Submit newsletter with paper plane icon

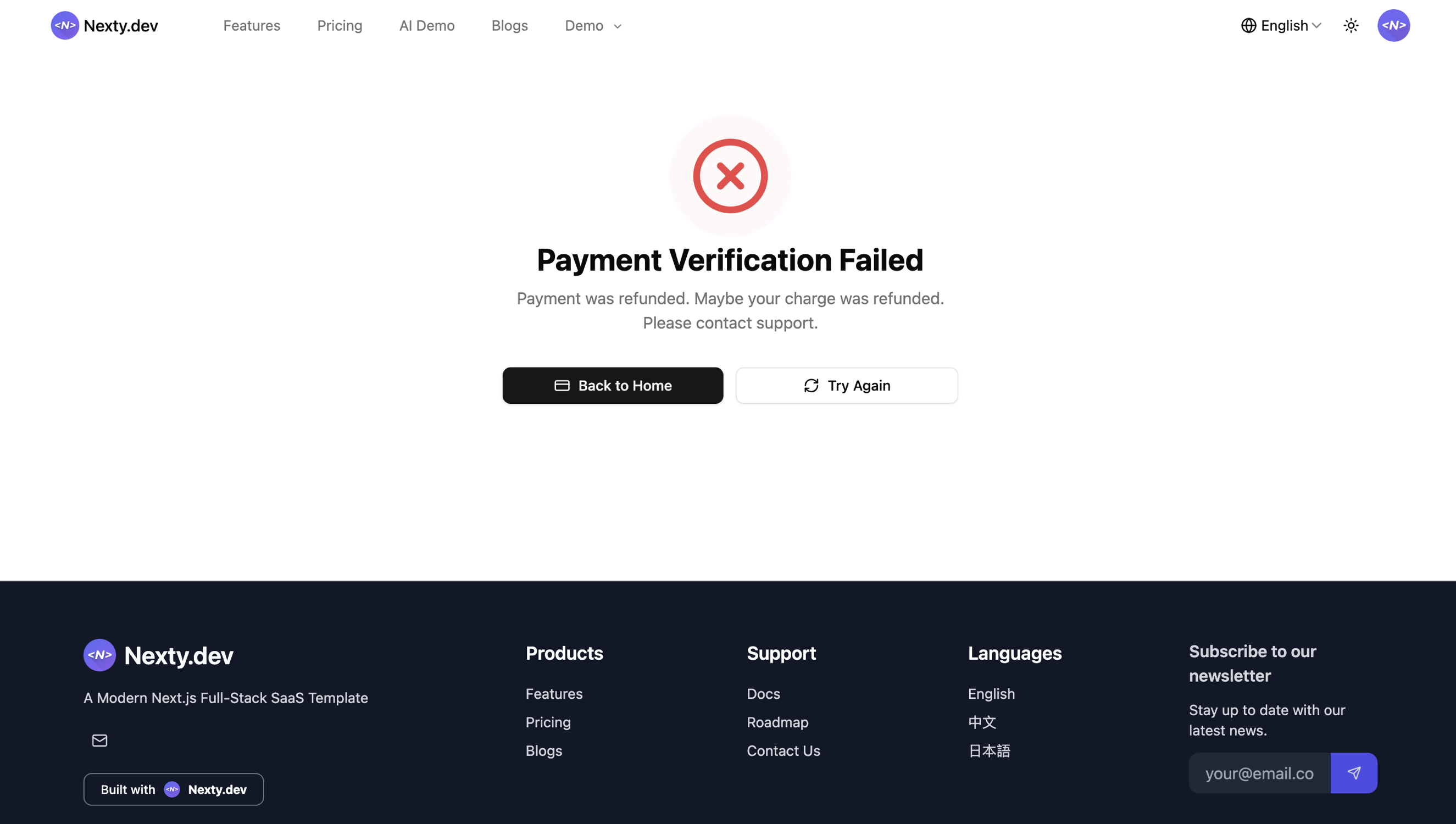pos(1354,773)
